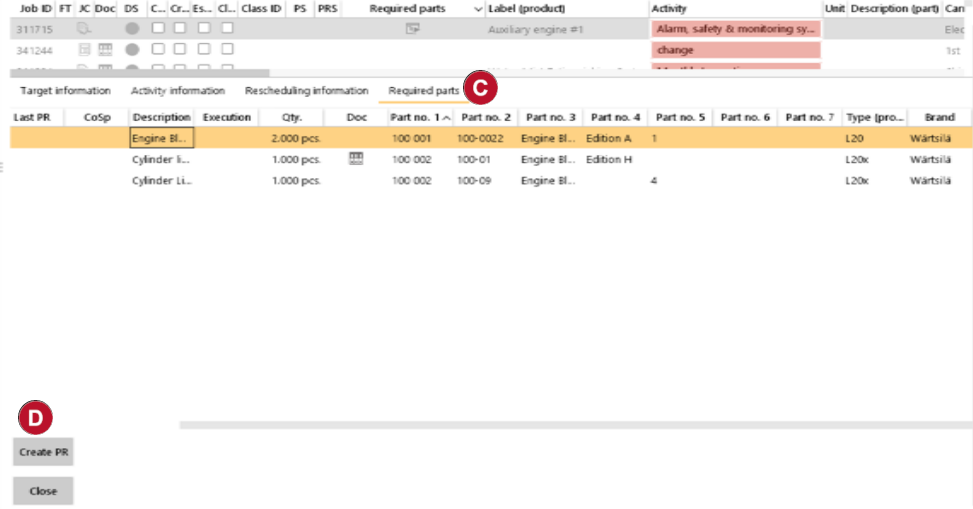Open the JC job card icon for job 341244
This screenshot has width=973, height=509.
click(84, 50)
